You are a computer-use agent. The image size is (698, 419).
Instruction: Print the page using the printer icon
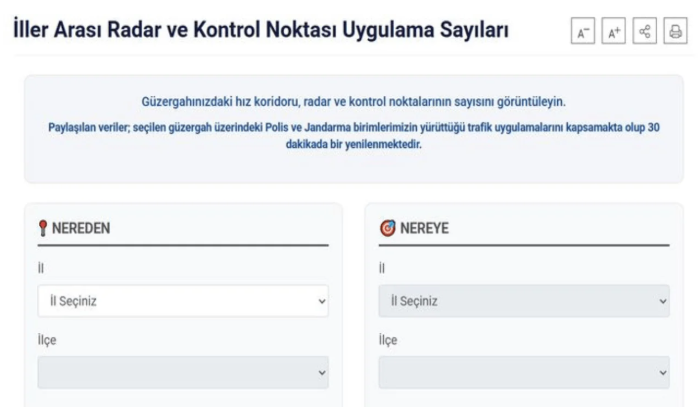coord(676,32)
